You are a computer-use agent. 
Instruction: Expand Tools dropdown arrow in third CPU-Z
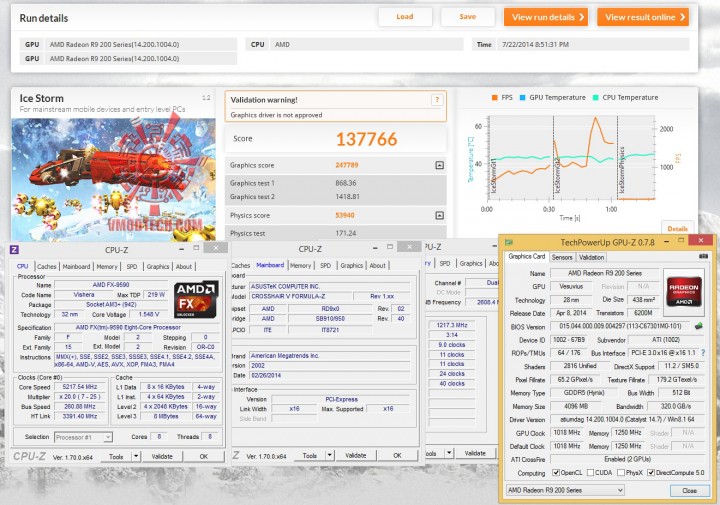(x=450, y=453)
